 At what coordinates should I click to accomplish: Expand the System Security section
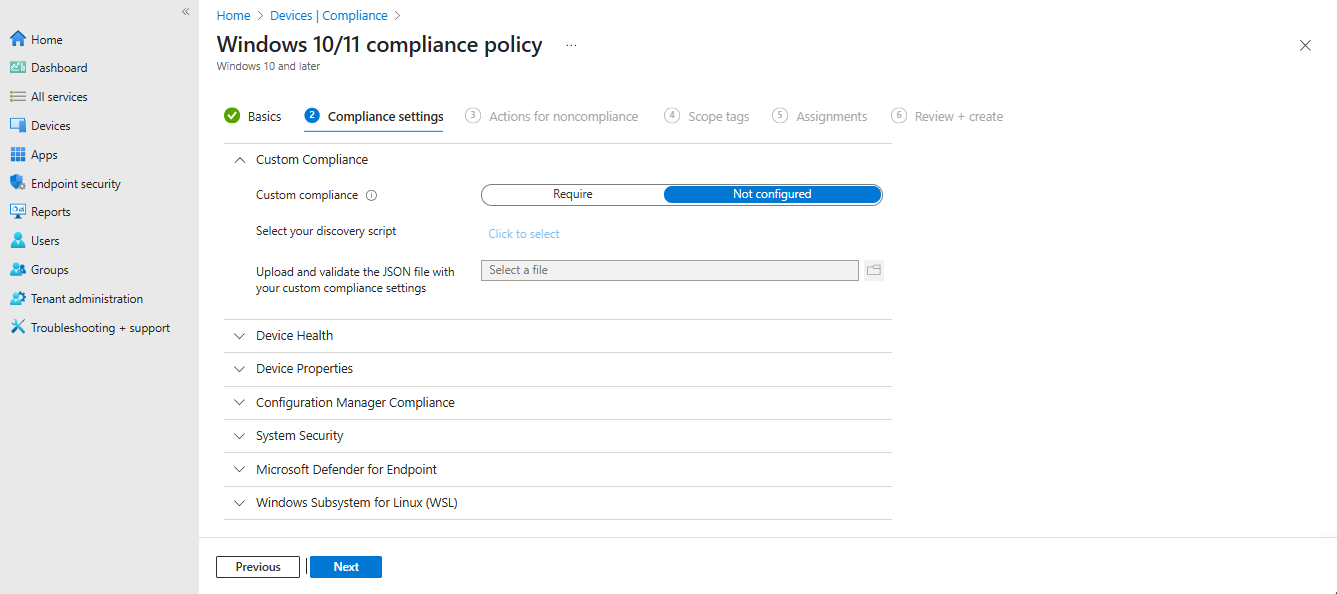click(x=239, y=435)
